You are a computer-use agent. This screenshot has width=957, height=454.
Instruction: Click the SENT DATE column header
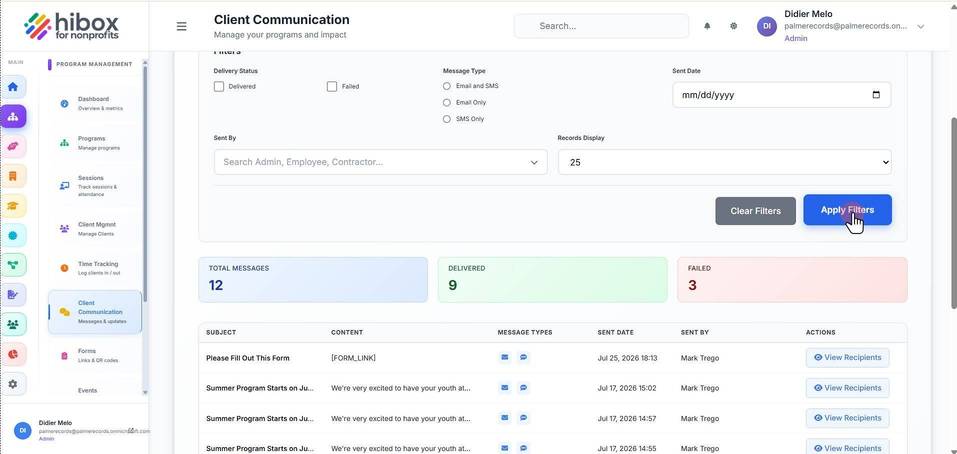tap(615, 333)
